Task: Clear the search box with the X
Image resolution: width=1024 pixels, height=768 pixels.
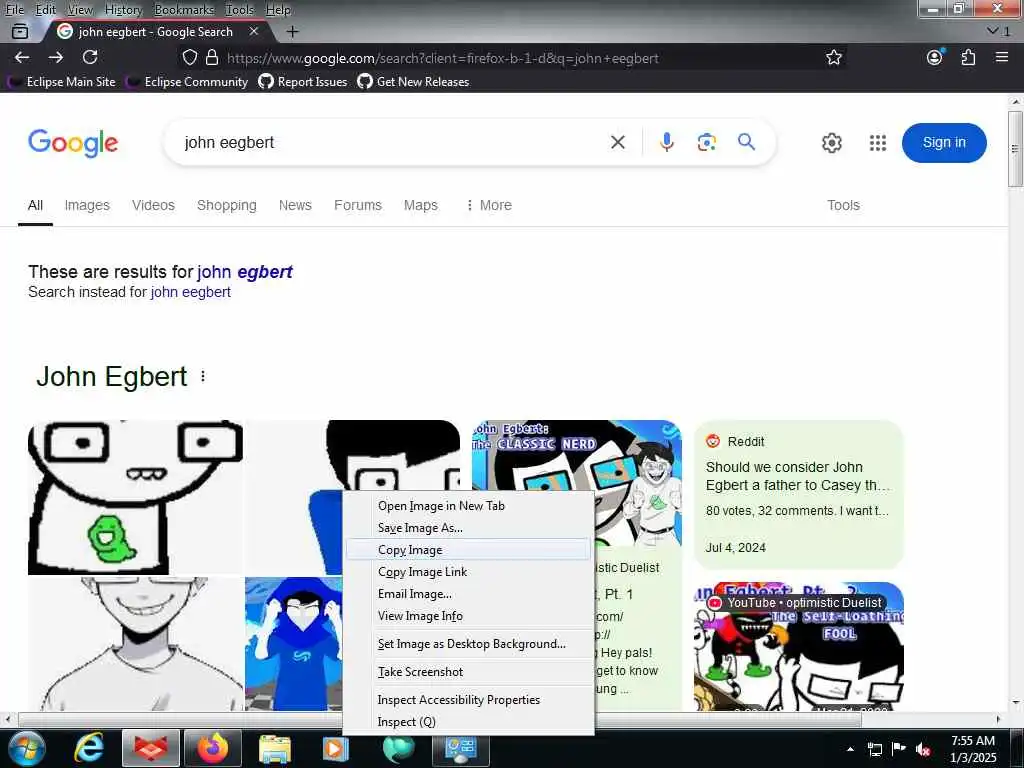Action: coord(618,142)
